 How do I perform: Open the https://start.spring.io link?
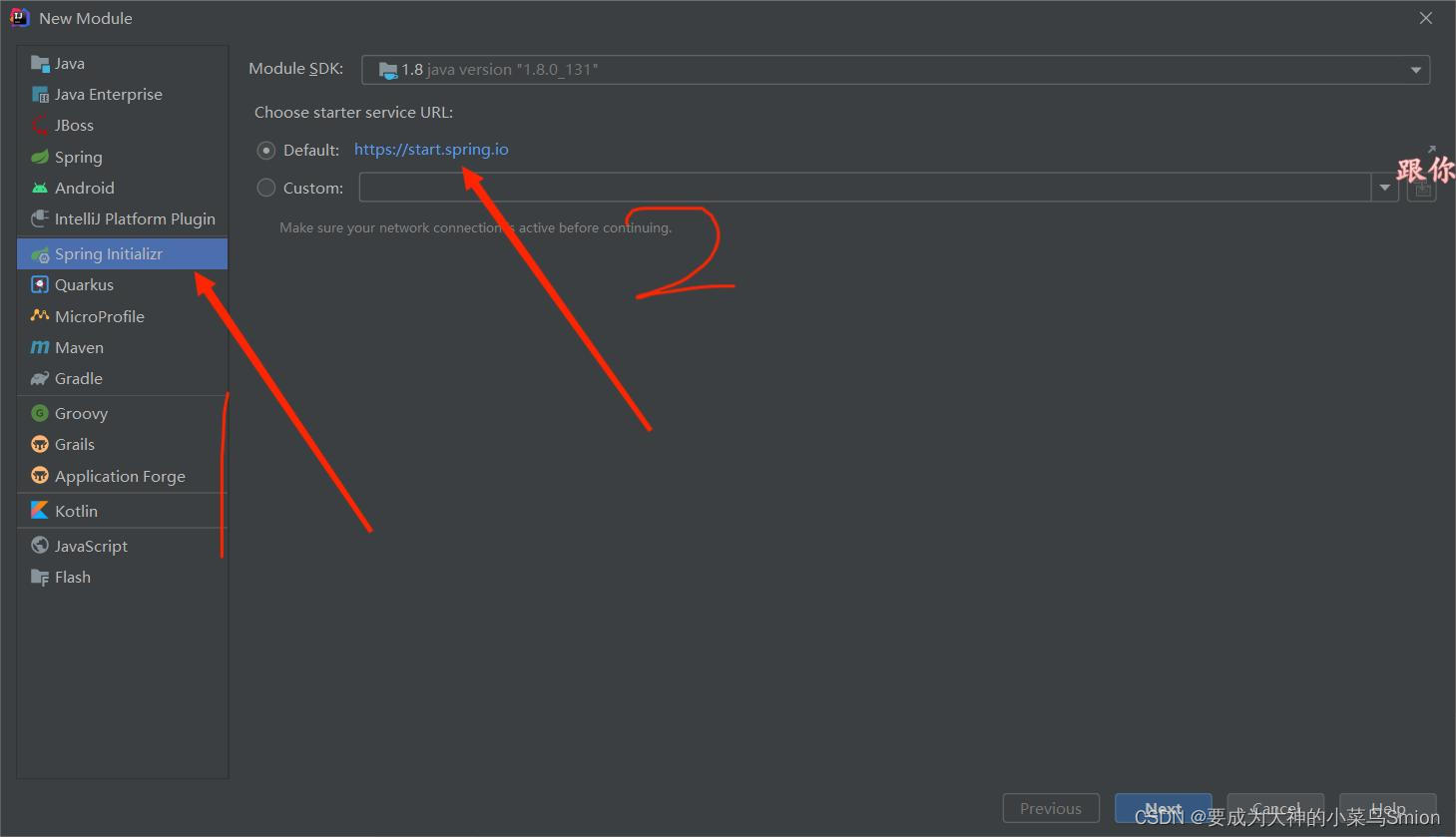431,150
